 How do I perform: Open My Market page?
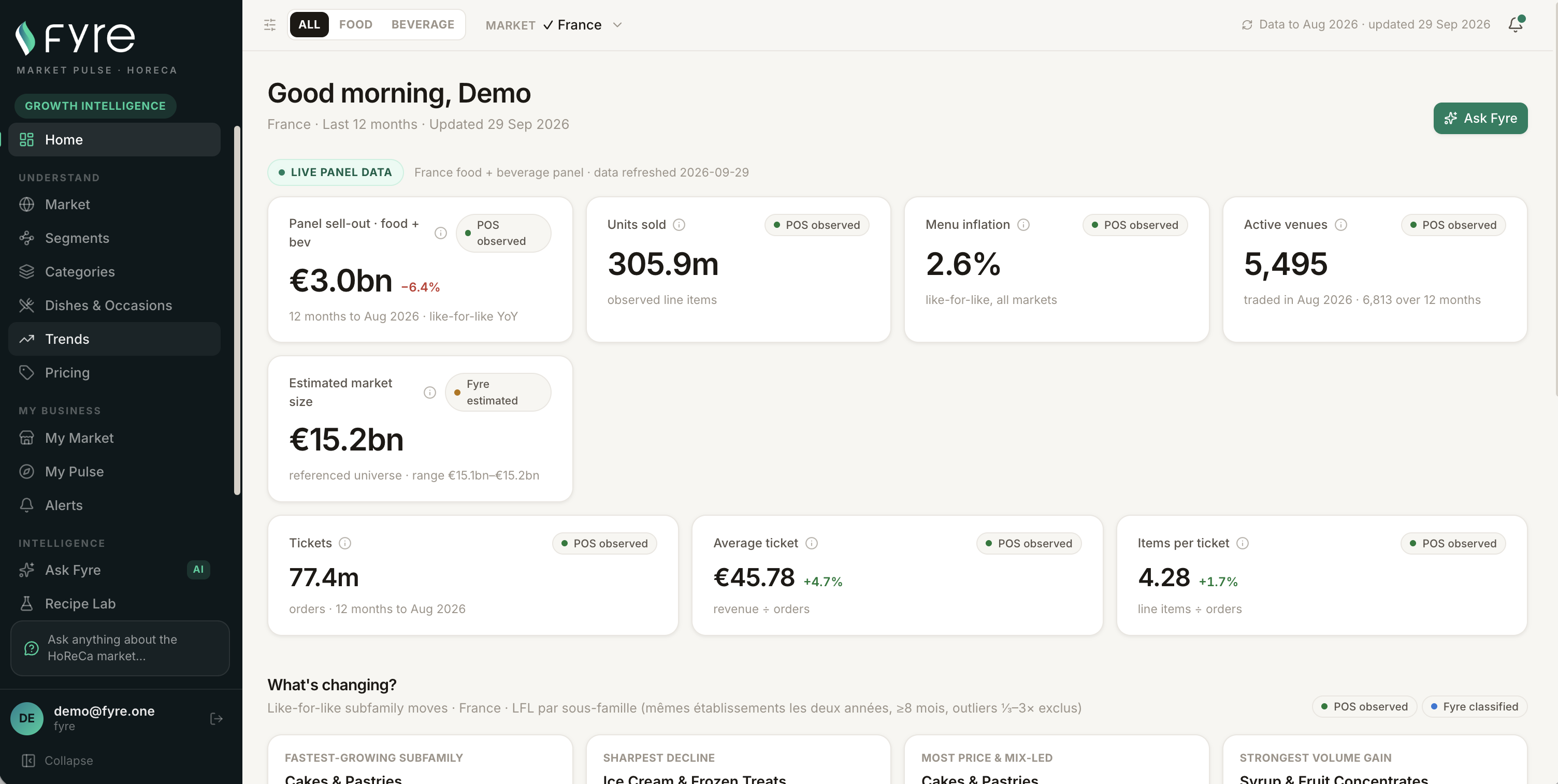(x=114, y=438)
